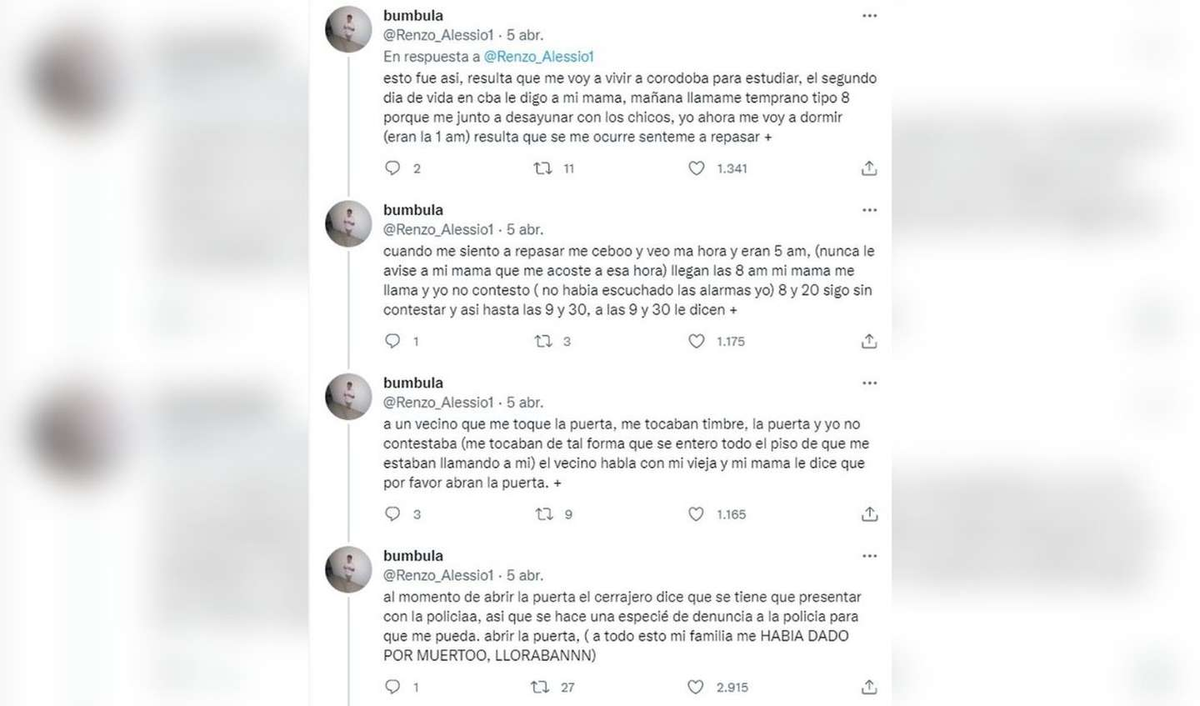Like the tweet with 1.175 likes
The height and width of the screenshot is (706, 1200).
point(696,341)
